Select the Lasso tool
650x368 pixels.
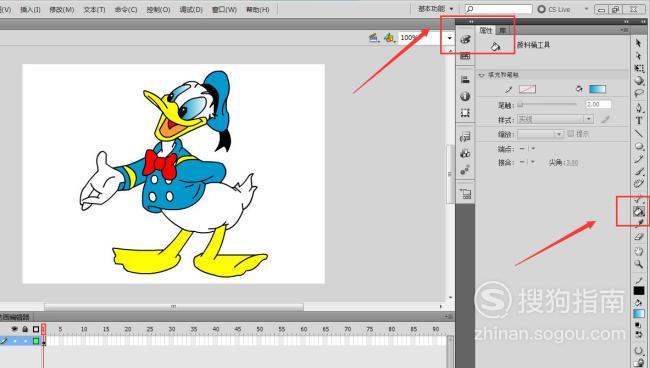point(639,93)
